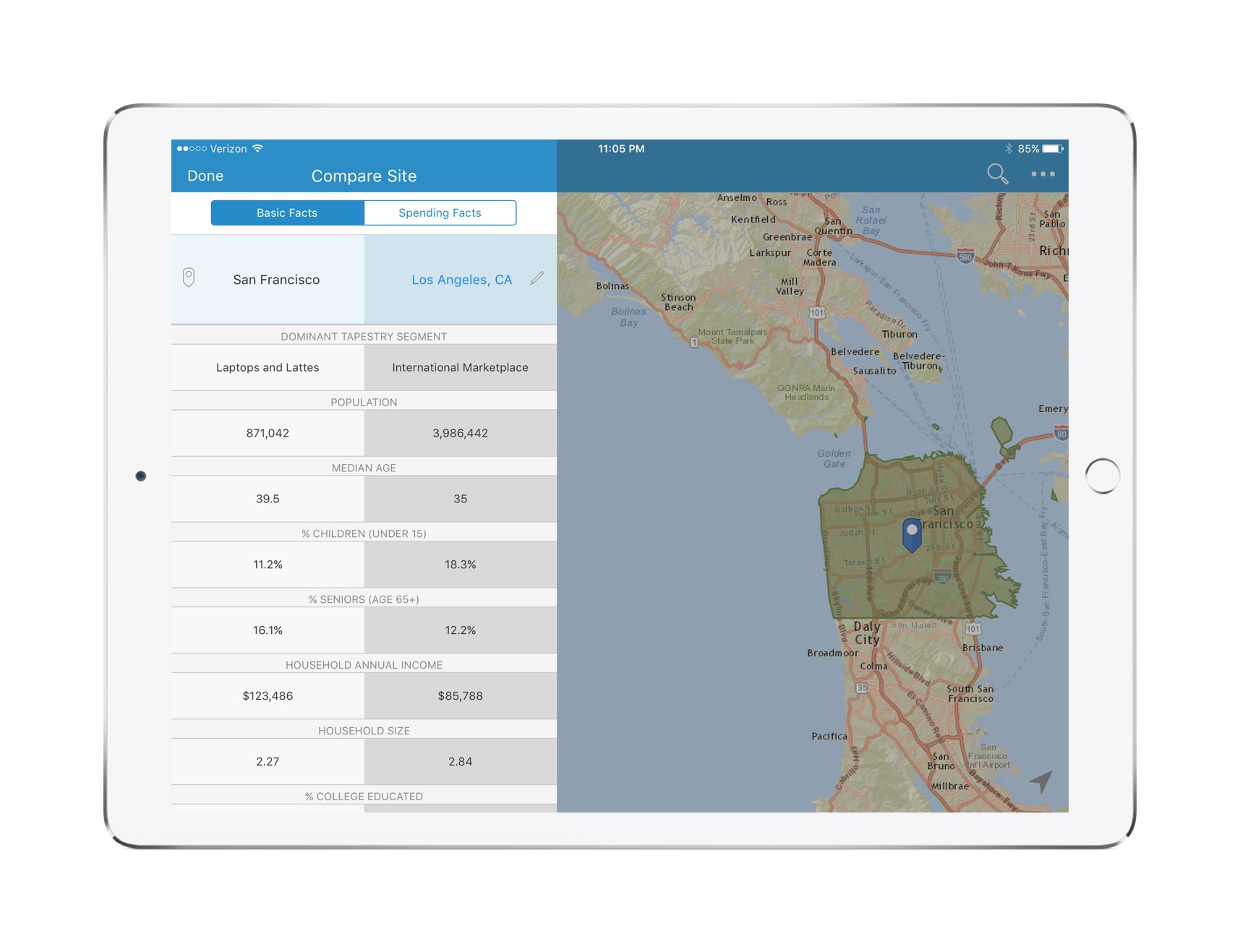
Task: Tap the Mill Valley label on map
Action: coord(790,286)
